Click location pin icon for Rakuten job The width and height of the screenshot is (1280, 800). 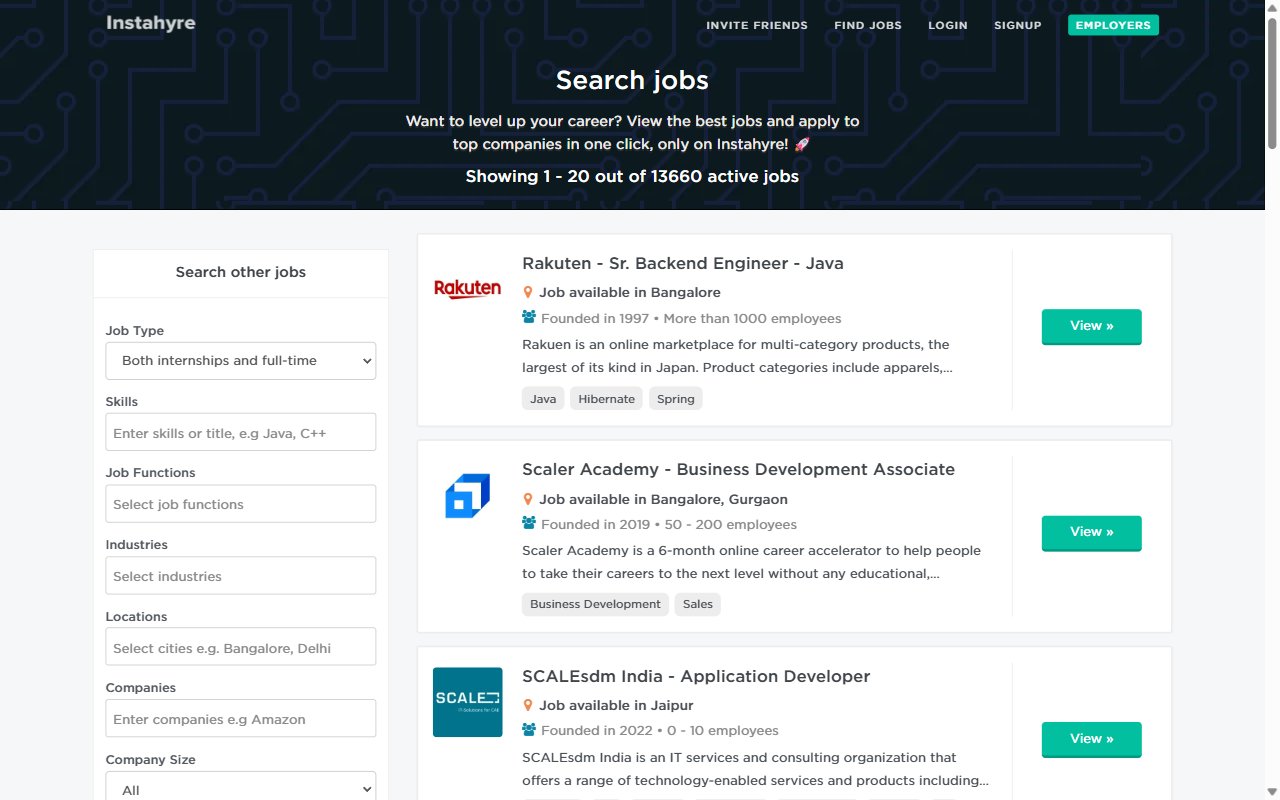(528, 293)
